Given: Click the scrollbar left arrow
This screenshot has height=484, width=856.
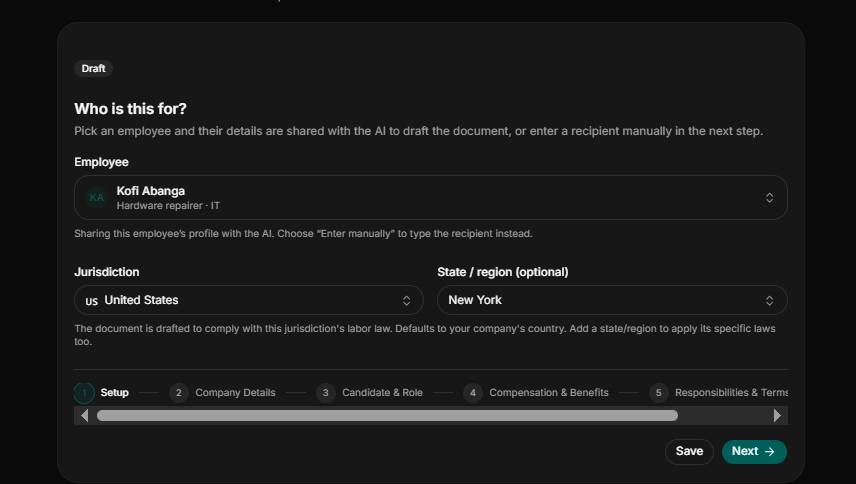Looking at the screenshot, I should click(x=85, y=416).
